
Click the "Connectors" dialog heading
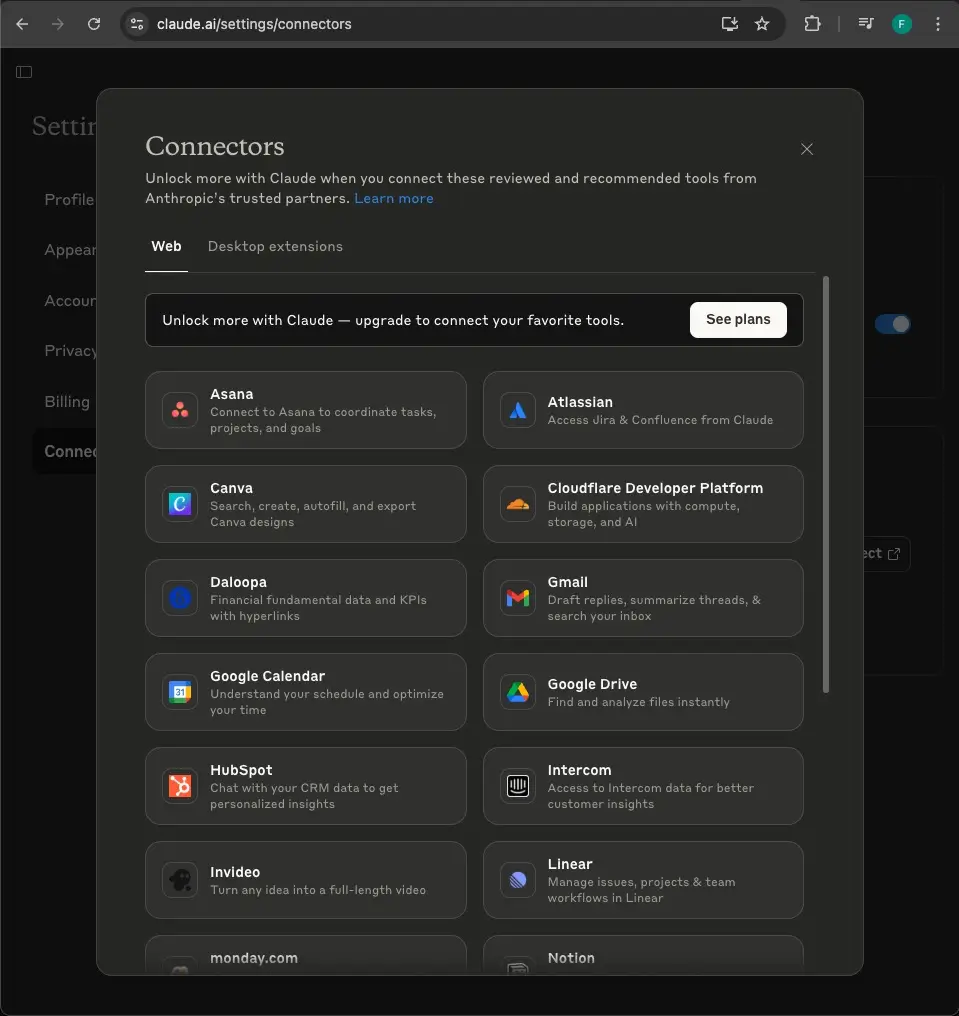[x=214, y=146]
